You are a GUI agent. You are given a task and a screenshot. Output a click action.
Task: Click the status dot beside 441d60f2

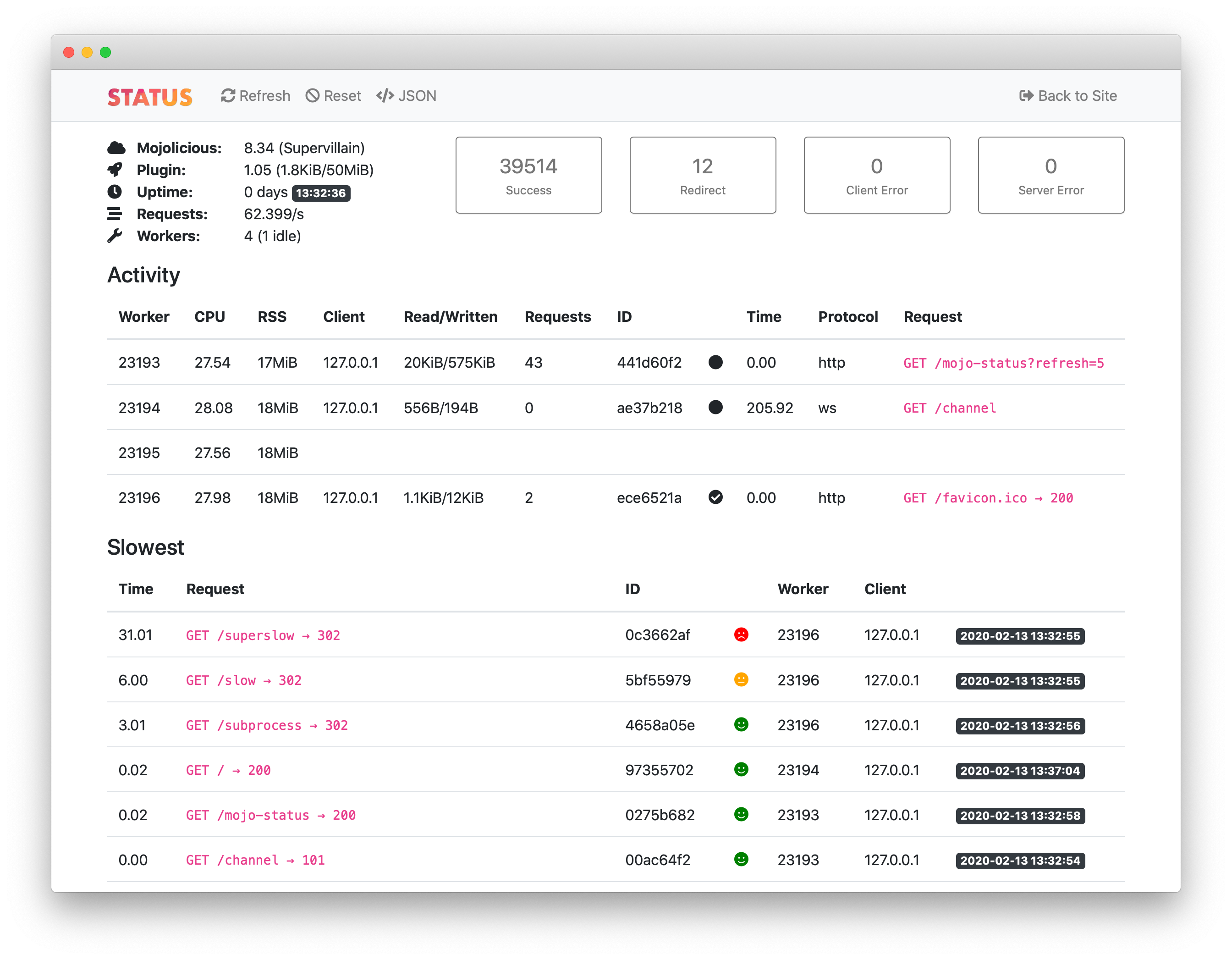(715, 362)
